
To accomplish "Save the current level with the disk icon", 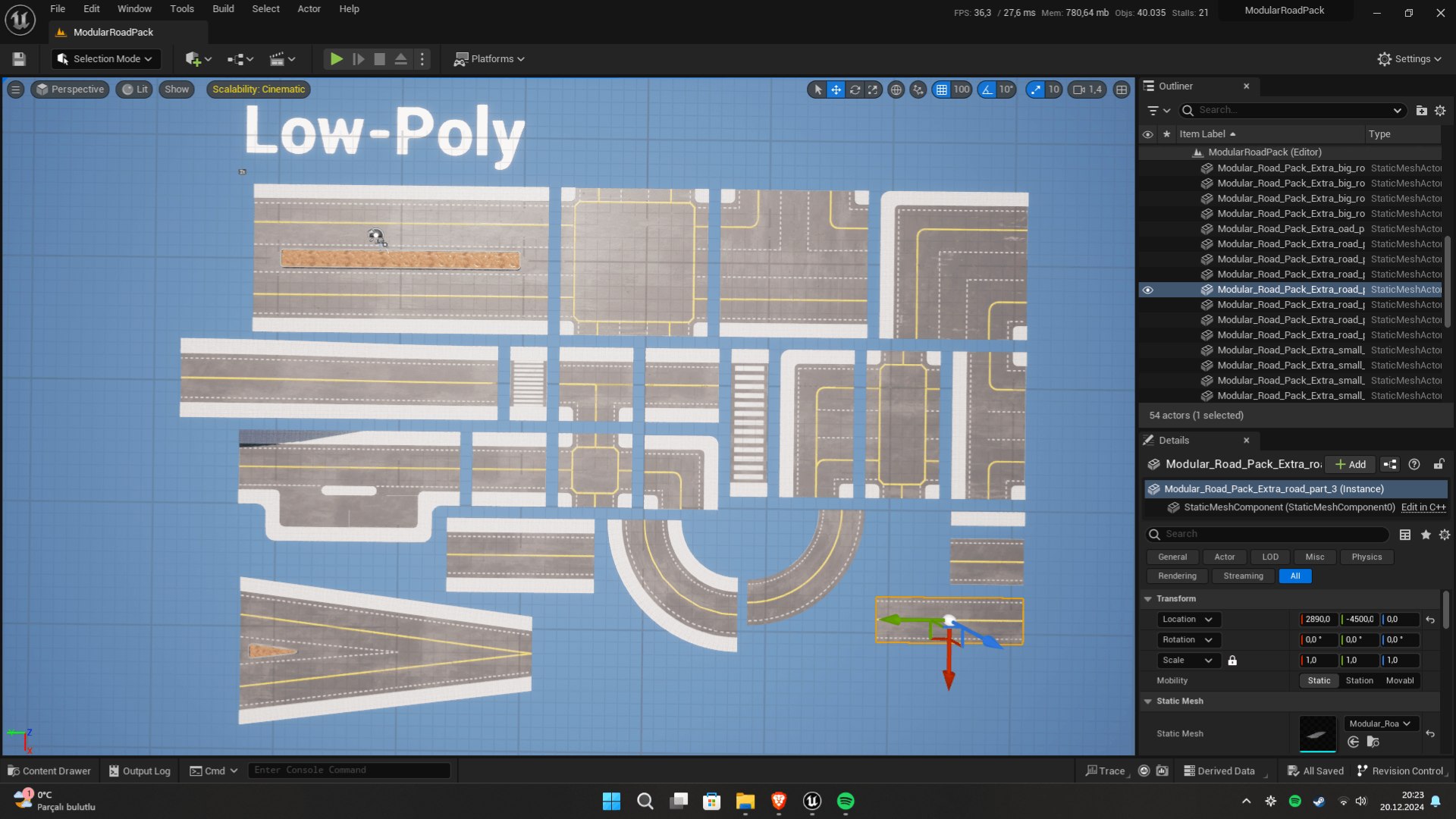I will click(19, 59).
